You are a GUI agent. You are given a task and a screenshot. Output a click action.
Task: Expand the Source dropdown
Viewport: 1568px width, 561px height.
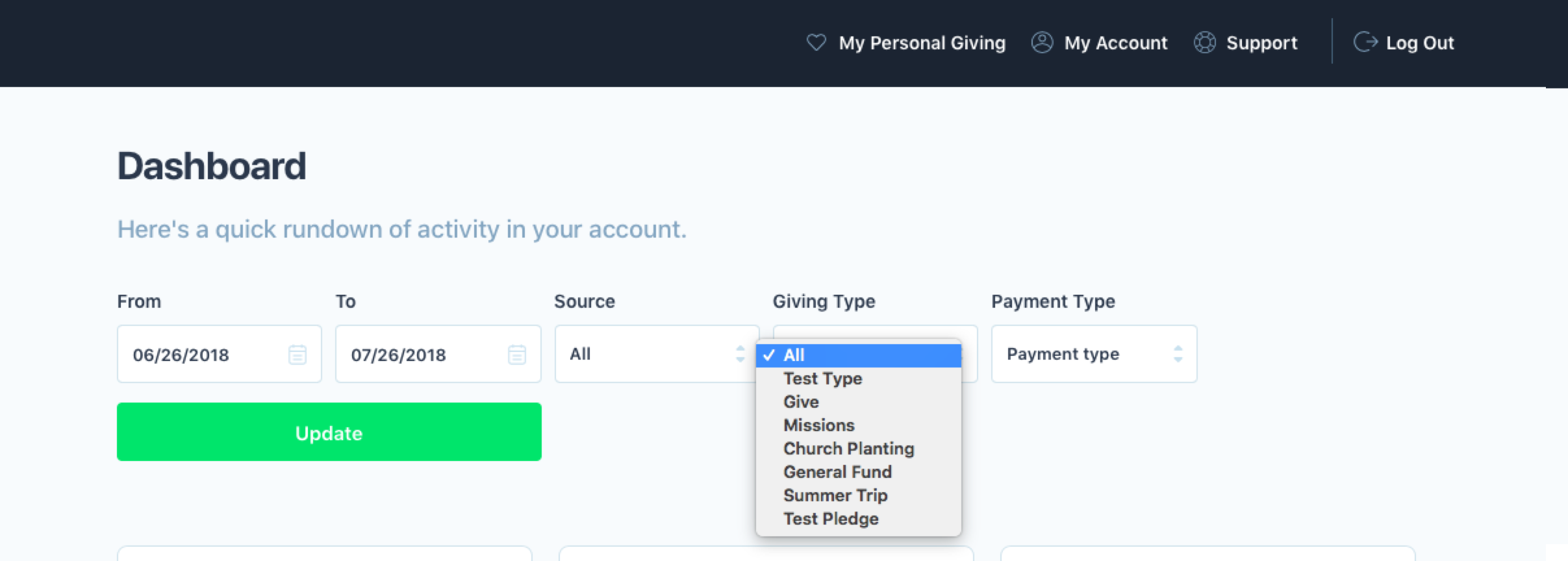coord(656,354)
